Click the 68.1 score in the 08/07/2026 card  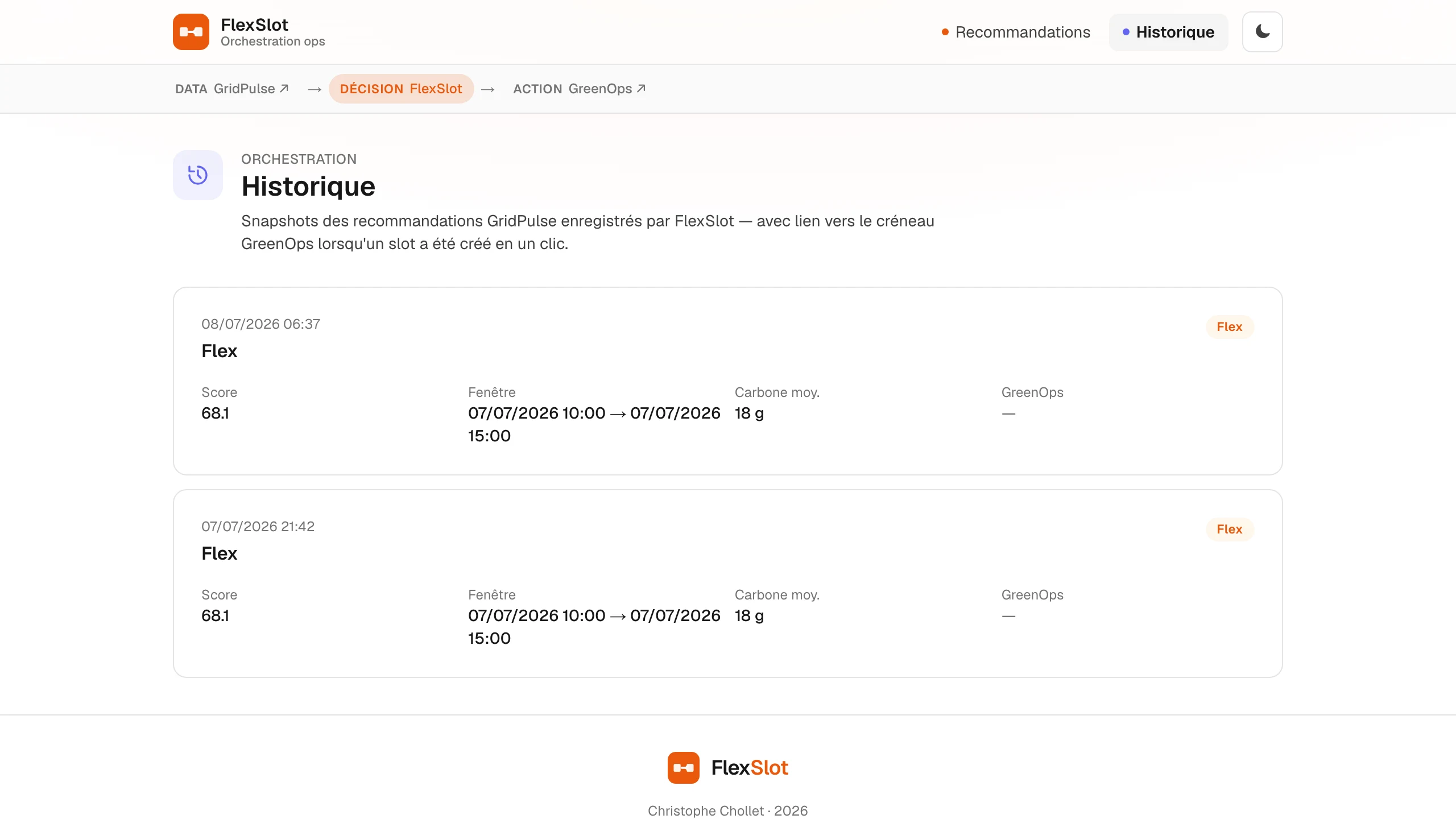pyautogui.click(x=215, y=413)
